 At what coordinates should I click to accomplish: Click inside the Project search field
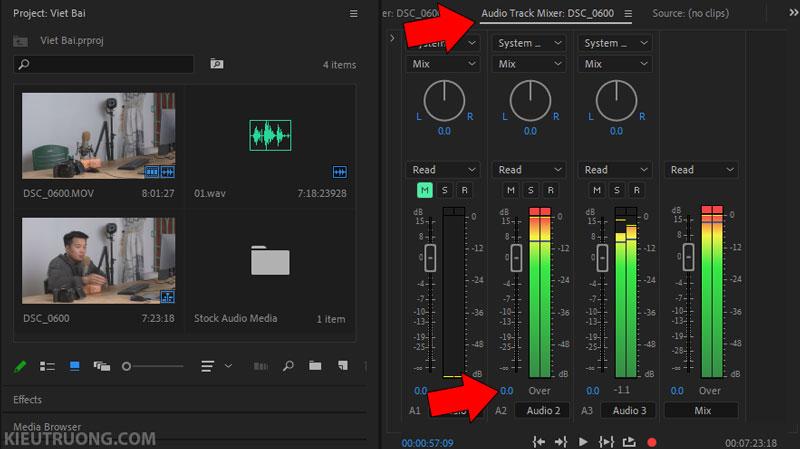click(x=104, y=64)
